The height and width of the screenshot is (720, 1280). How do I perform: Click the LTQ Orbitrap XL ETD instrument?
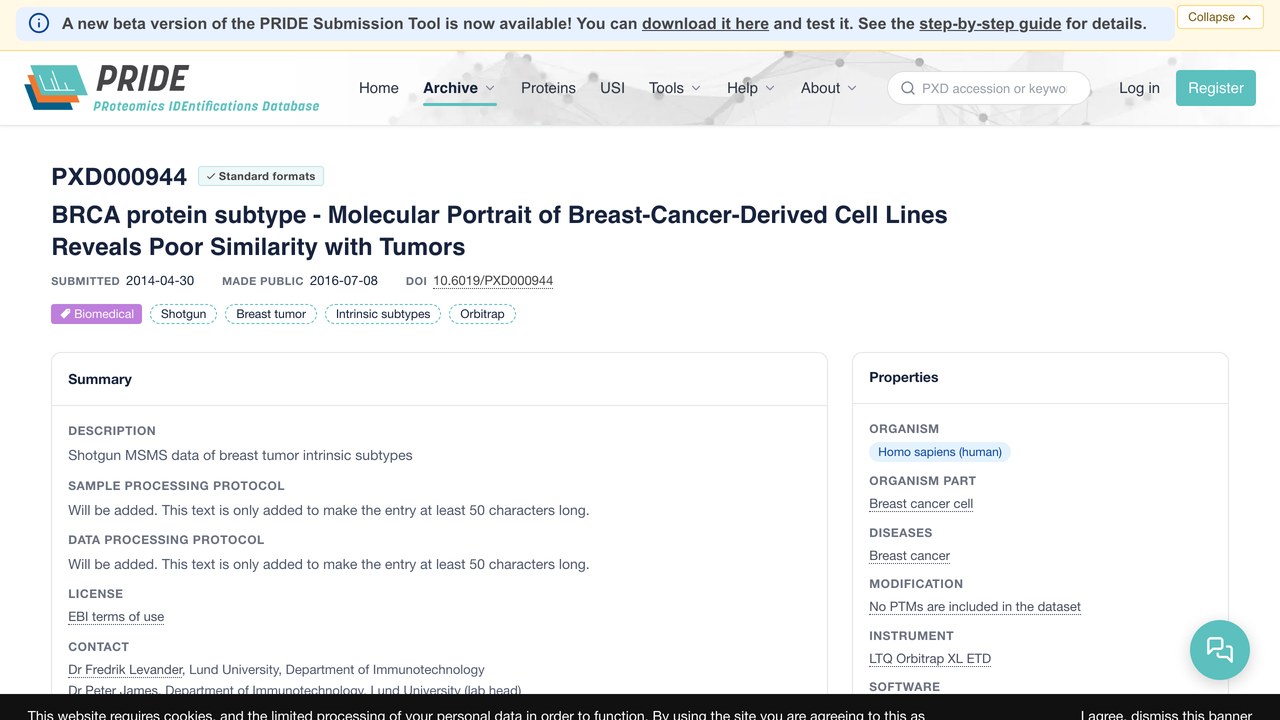930,659
